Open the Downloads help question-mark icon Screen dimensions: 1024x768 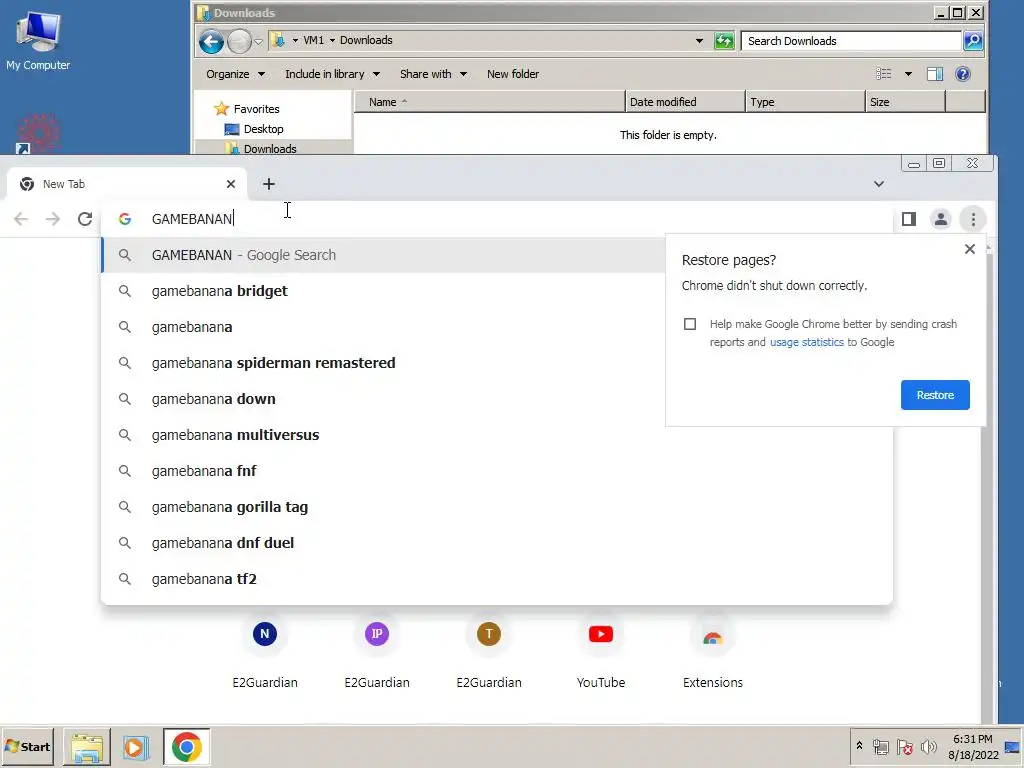pos(962,74)
